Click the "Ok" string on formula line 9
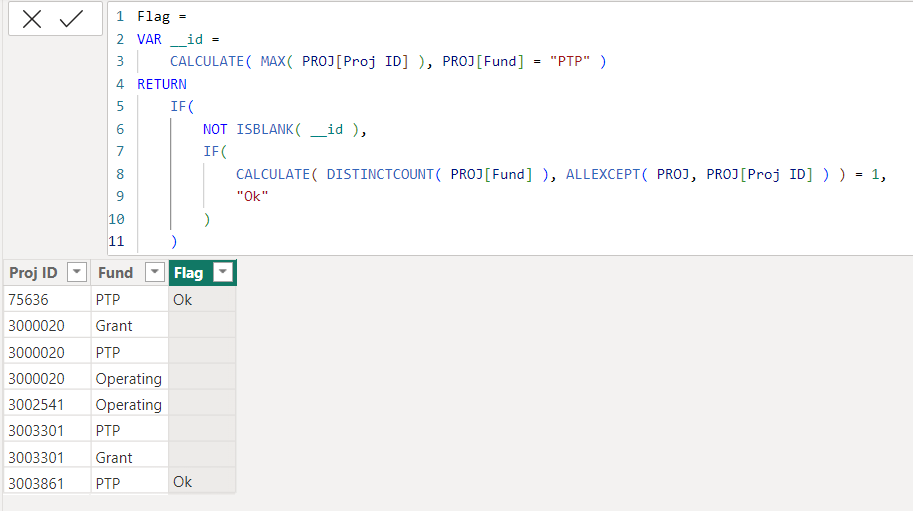913x511 pixels. coord(252,196)
